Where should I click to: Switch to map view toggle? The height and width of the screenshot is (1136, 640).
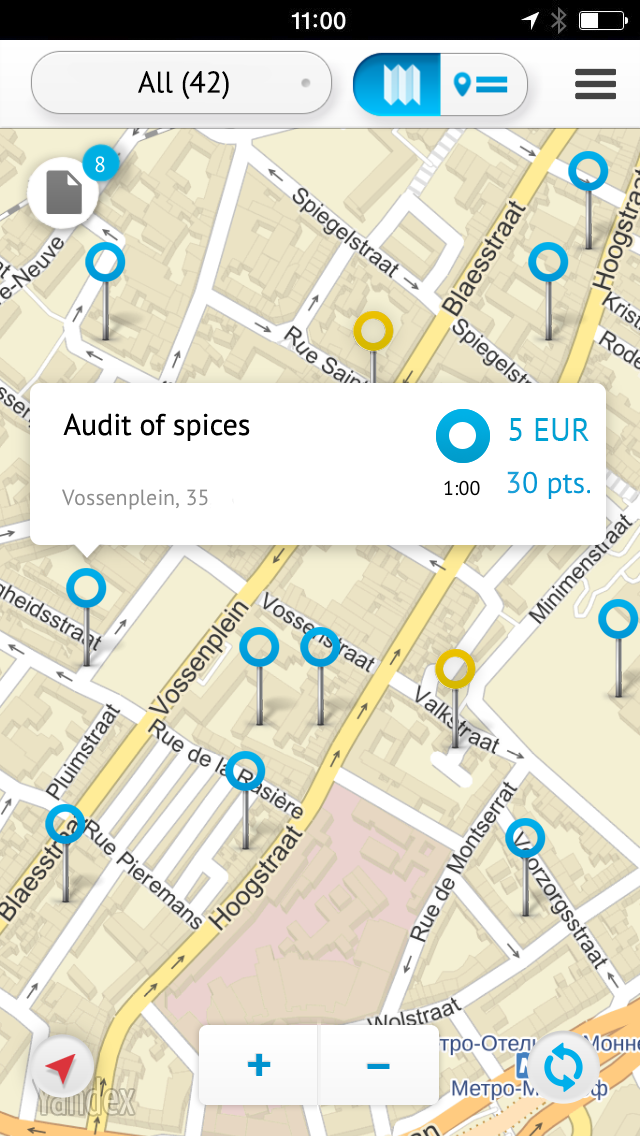click(397, 84)
